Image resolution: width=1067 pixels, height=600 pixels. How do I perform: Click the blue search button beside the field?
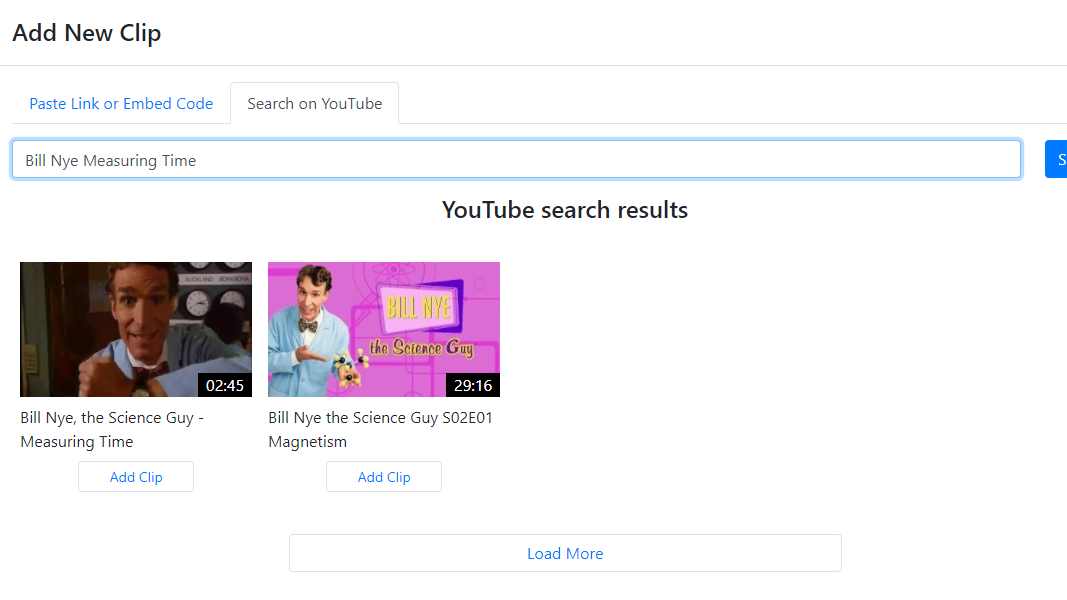(x=1056, y=160)
